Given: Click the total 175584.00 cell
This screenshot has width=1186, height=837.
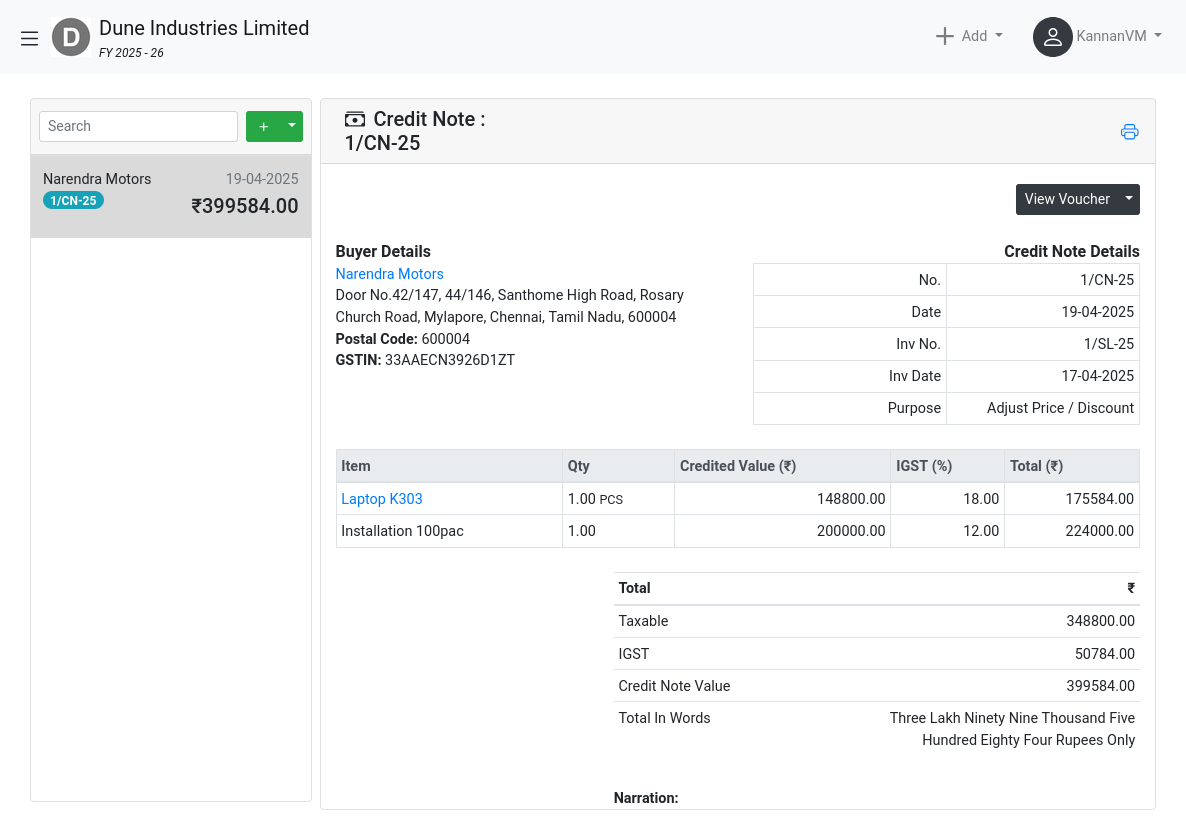Looking at the screenshot, I should pyautogui.click(x=1072, y=499).
